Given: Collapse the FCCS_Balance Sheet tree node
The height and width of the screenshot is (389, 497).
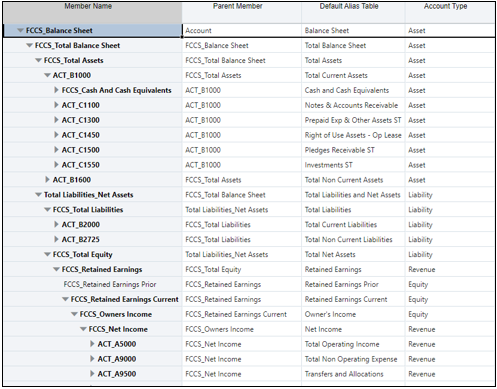Looking at the screenshot, I should [20, 31].
